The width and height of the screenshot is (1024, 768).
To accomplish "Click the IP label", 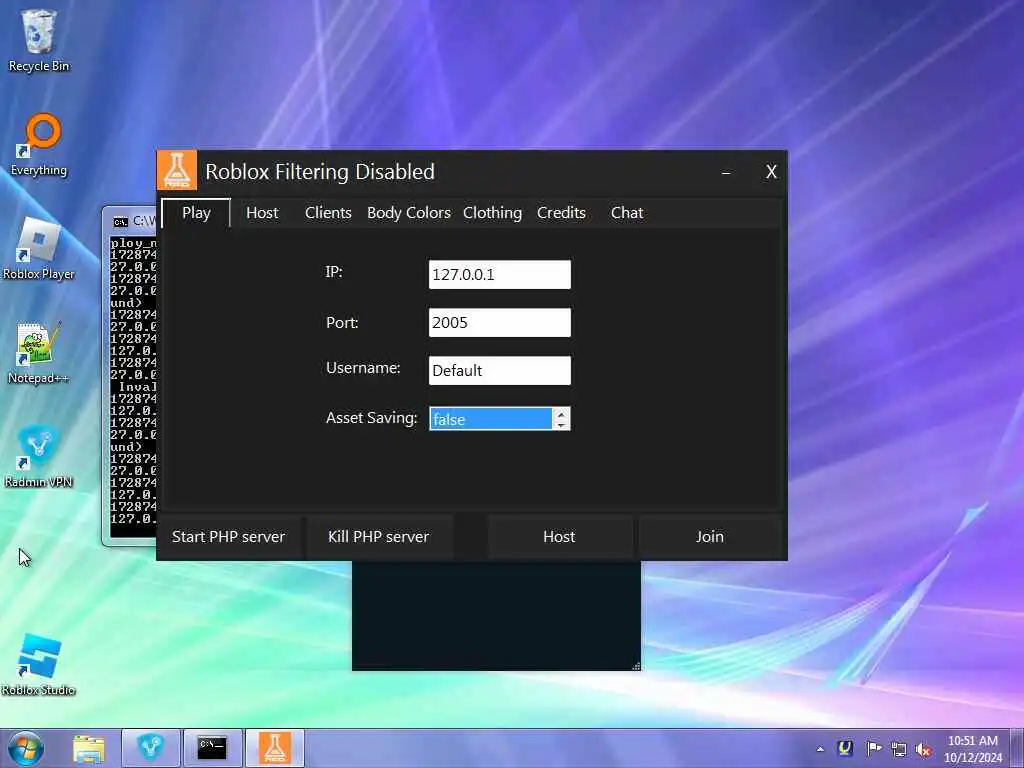I will click(334, 272).
